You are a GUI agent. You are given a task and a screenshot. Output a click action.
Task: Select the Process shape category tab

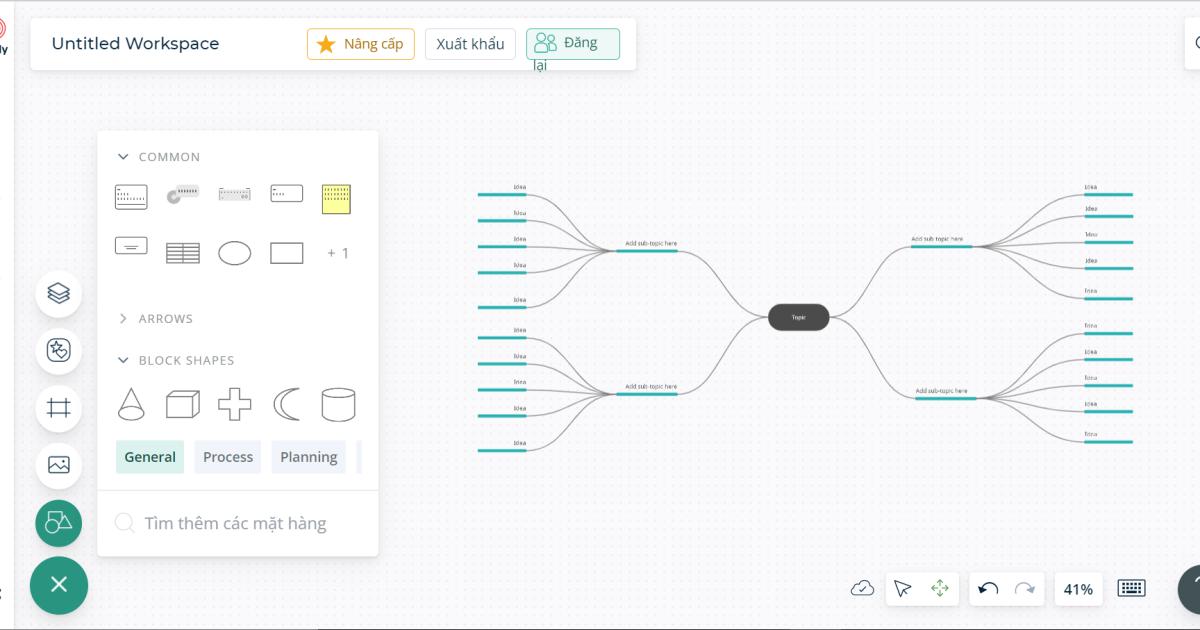[228, 457]
